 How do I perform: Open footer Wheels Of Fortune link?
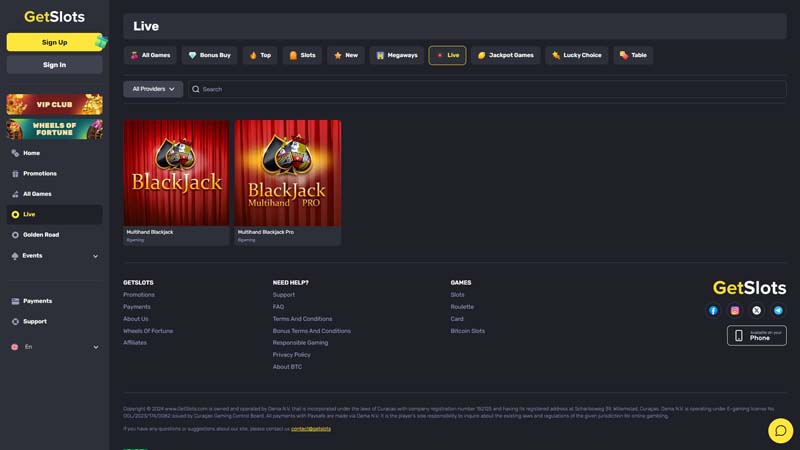click(x=148, y=331)
